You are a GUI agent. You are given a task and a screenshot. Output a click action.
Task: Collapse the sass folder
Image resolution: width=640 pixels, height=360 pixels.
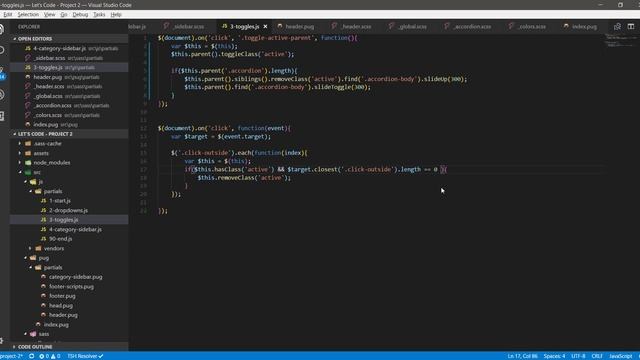point(44,334)
